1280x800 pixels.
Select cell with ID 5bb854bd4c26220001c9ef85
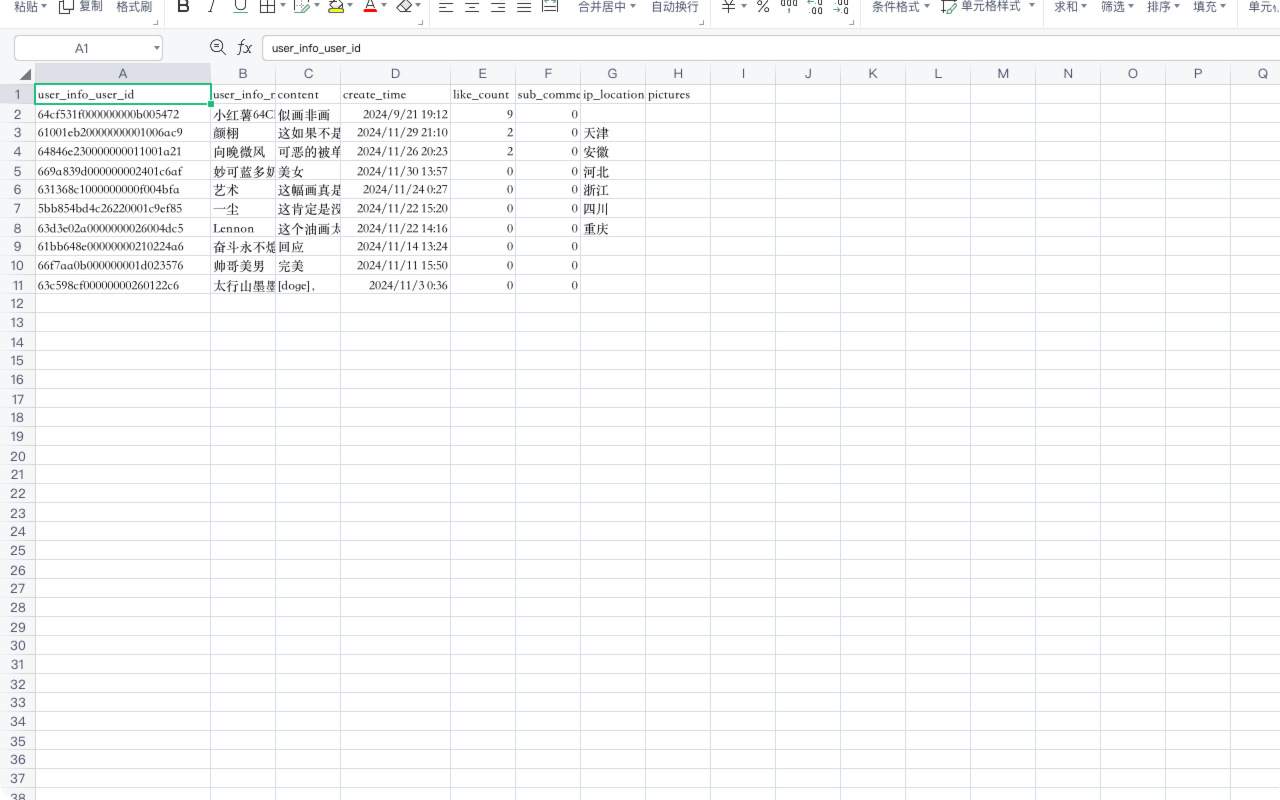[x=123, y=209]
